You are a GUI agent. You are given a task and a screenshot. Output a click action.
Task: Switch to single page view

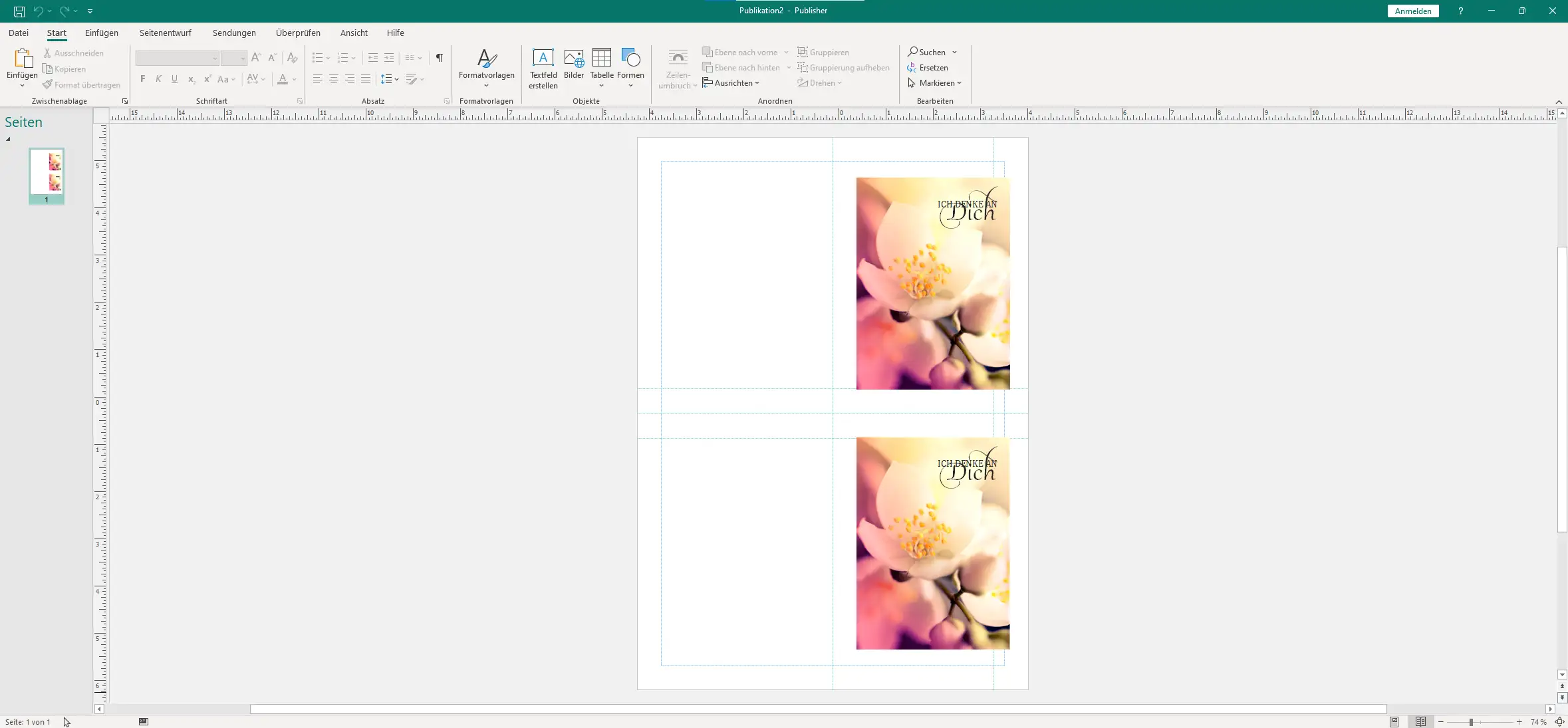pos(1394,722)
